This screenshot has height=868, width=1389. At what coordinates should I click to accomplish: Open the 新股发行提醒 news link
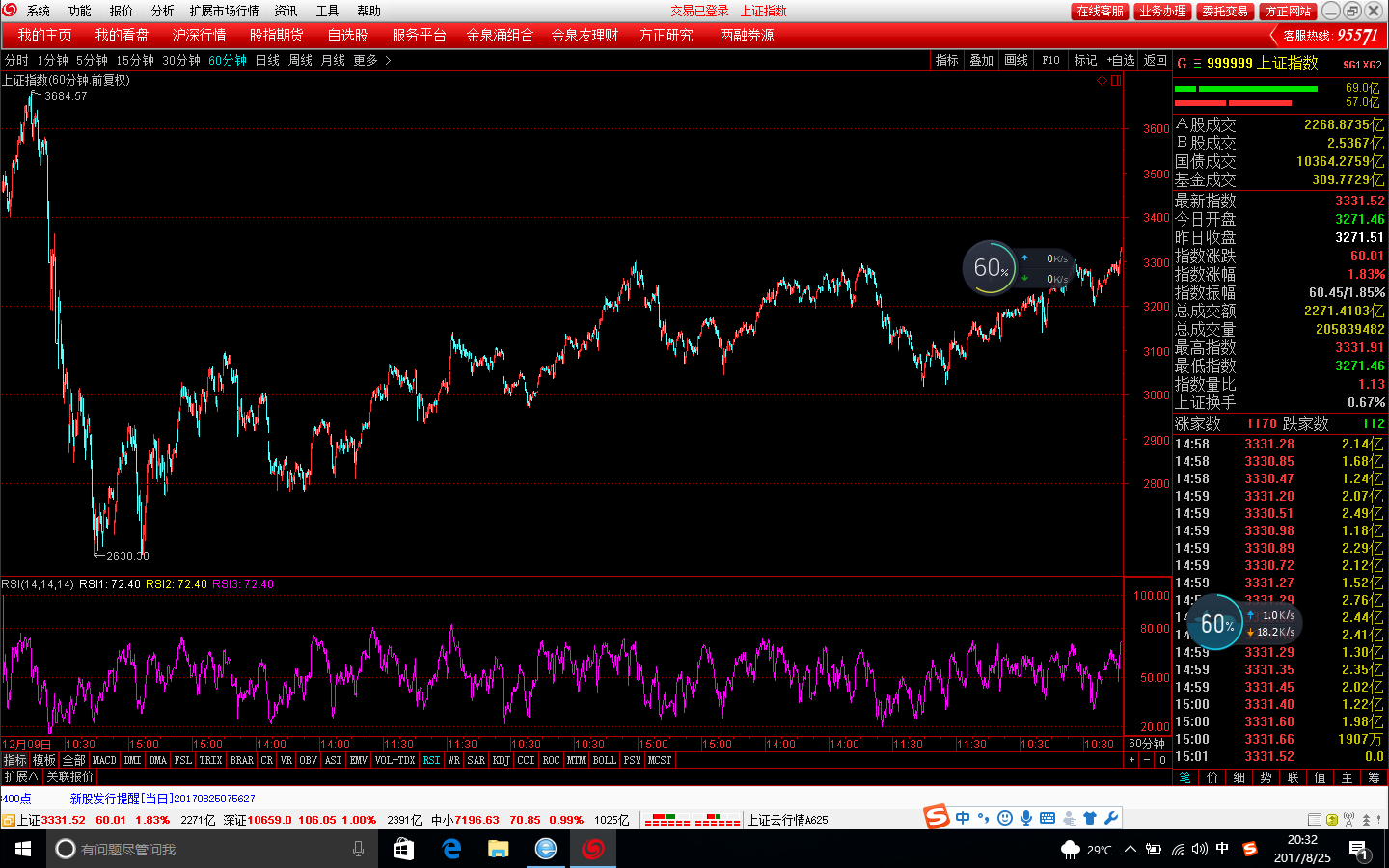click(163, 799)
